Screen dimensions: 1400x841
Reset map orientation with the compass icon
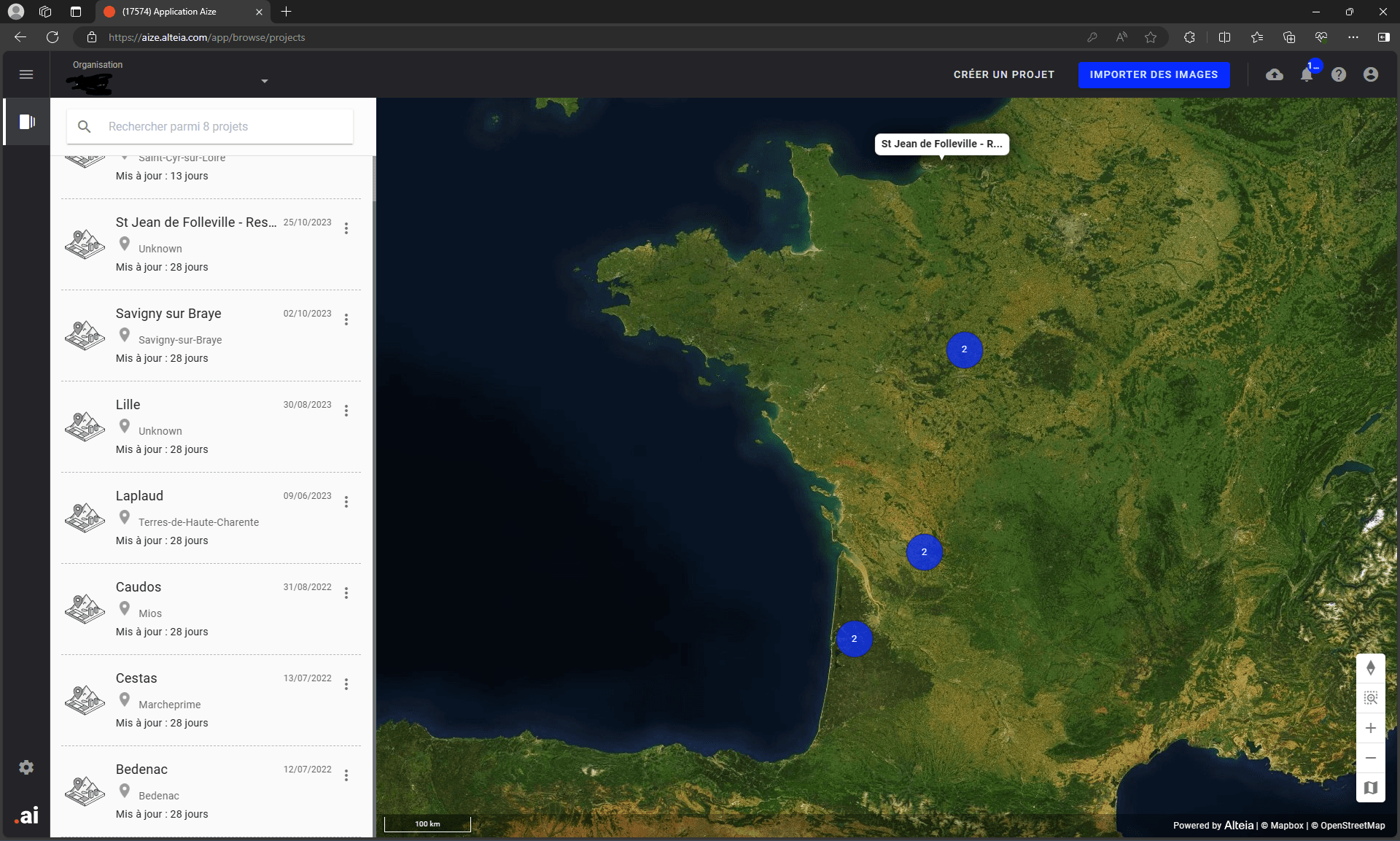pyautogui.click(x=1371, y=667)
